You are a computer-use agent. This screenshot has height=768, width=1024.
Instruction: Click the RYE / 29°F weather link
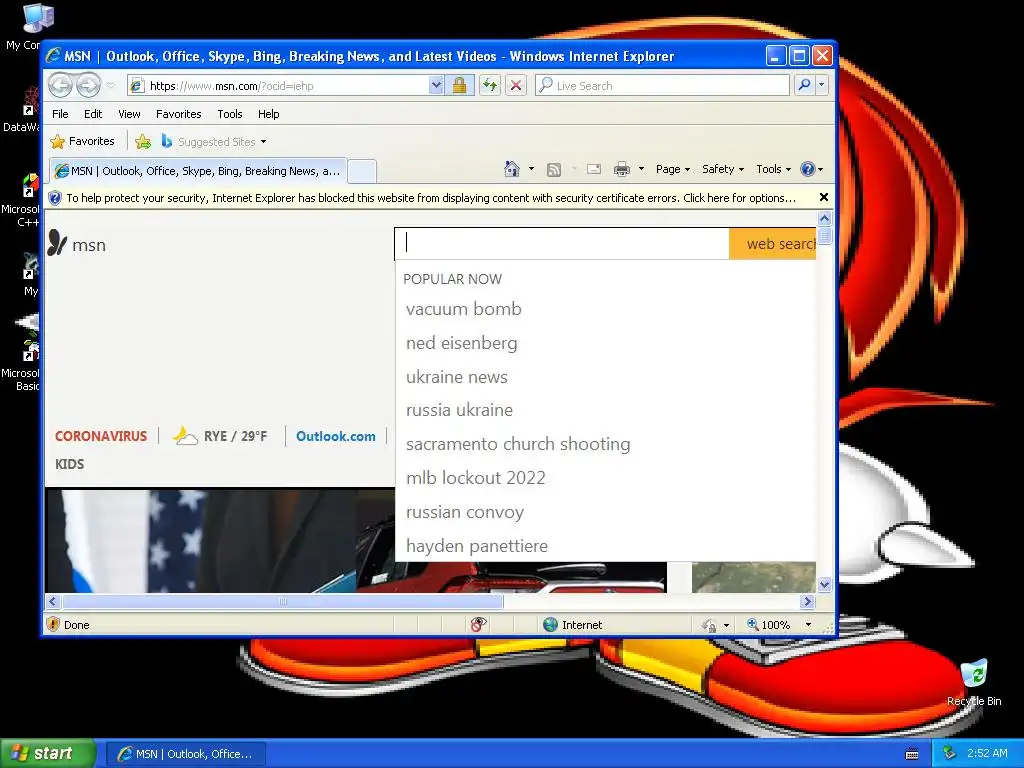[220, 436]
